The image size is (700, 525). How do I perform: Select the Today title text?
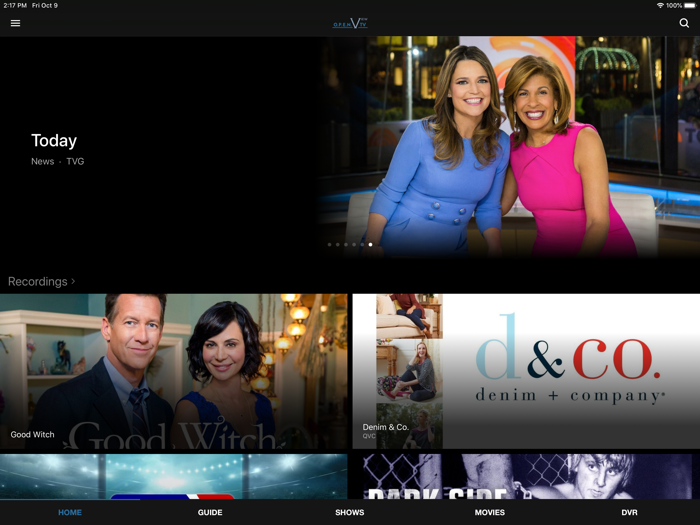[x=54, y=141]
